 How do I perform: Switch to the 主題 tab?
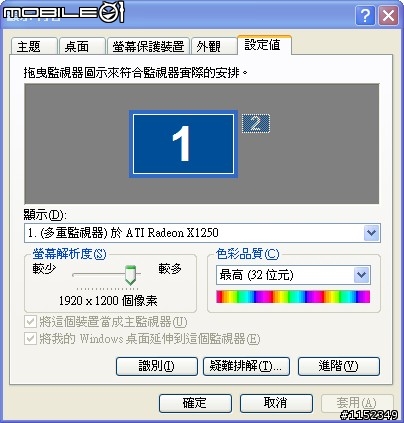(34, 46)
